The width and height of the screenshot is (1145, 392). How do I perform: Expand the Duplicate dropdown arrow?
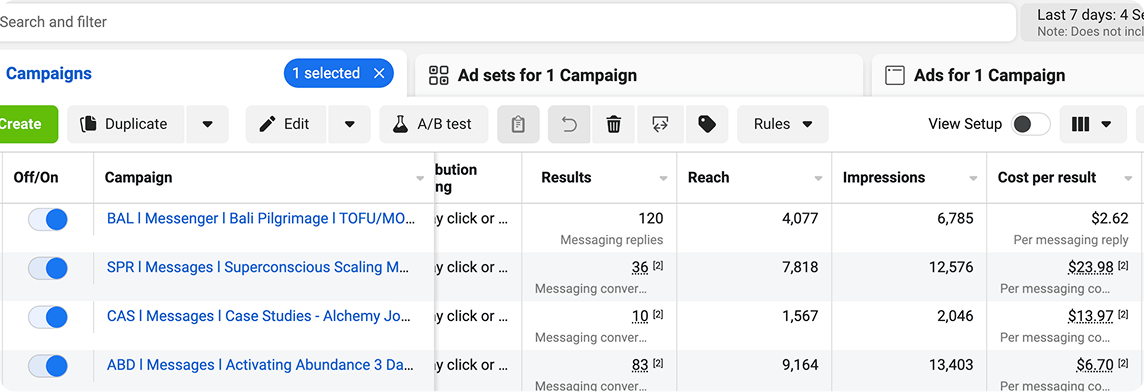[207, 124]
